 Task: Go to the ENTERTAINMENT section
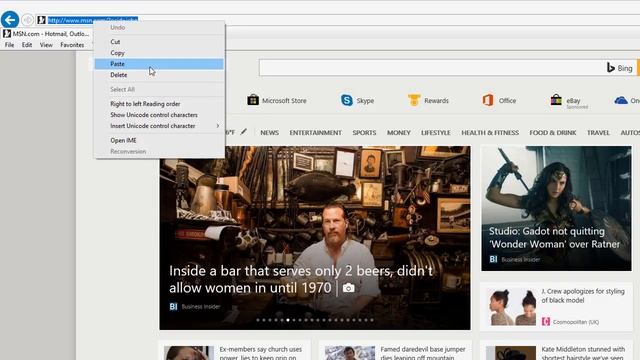pos(316,132)
